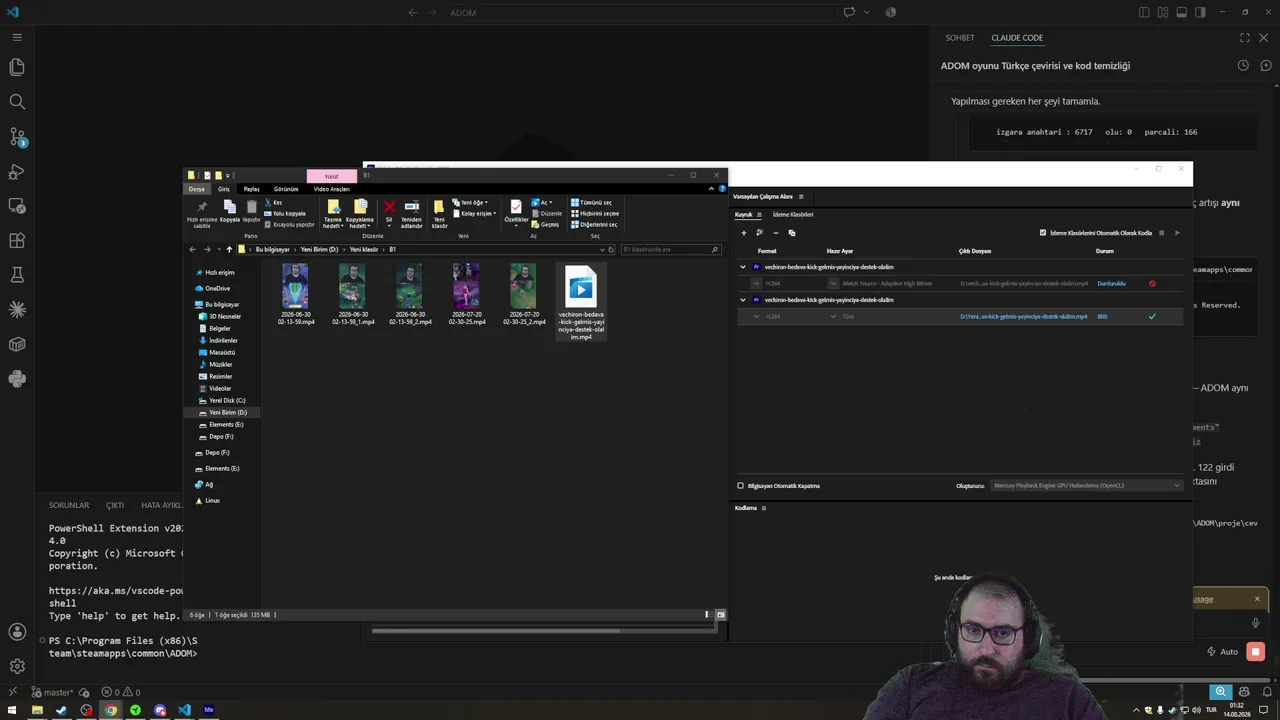Viewport: 1280px width, 720px height.
Task: Toggle İzleme Klasörlerini Otomatik Olarak Kodla checkbox
Action: 1043,233
